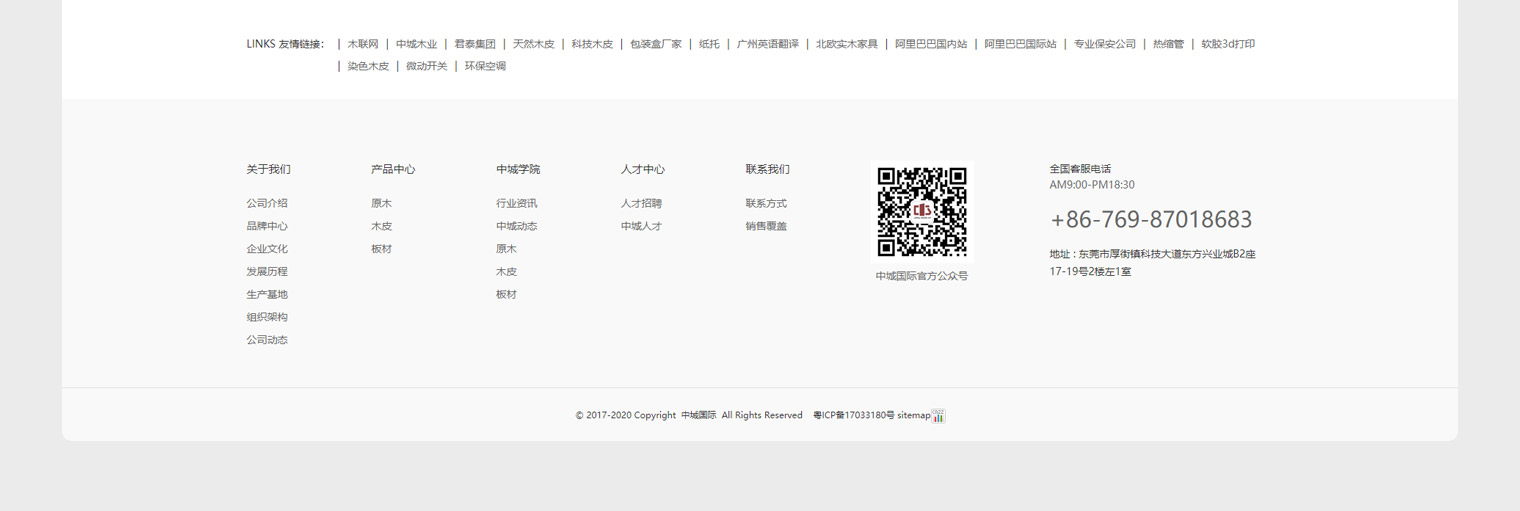Click the 产品中心 column heading
This screenshot has height=511, width=1520.
(x=393, y=169)
